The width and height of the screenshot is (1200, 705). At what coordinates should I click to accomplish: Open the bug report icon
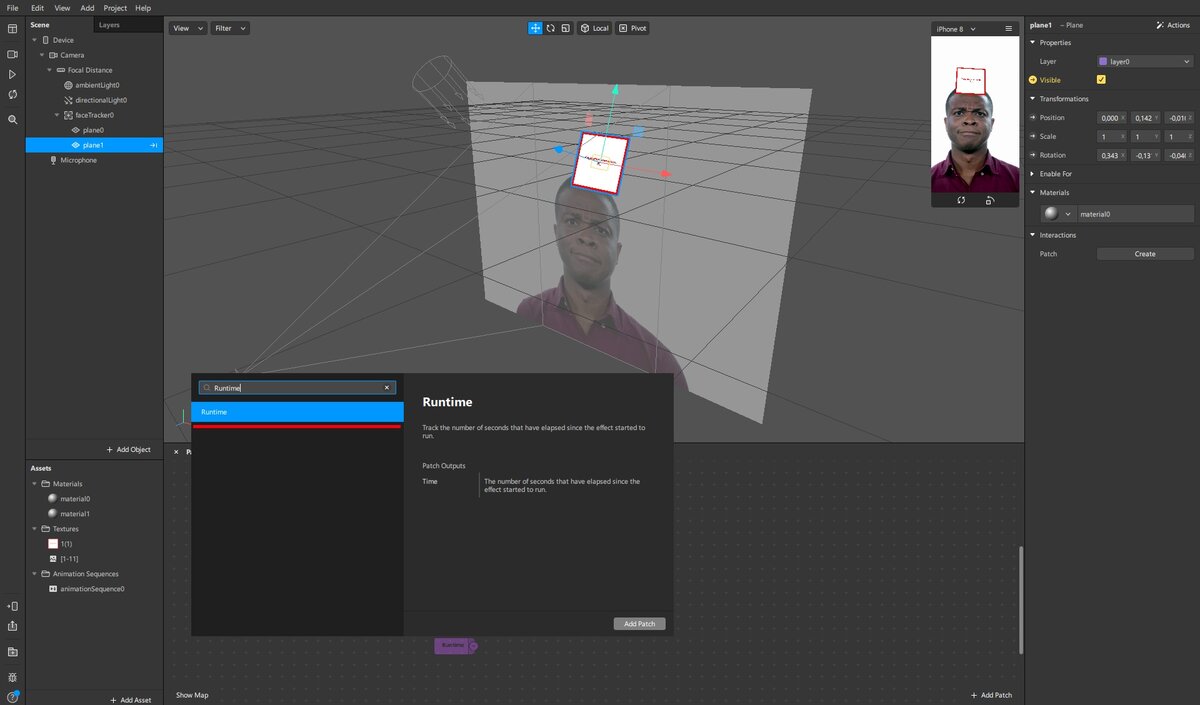click(12, 677)
